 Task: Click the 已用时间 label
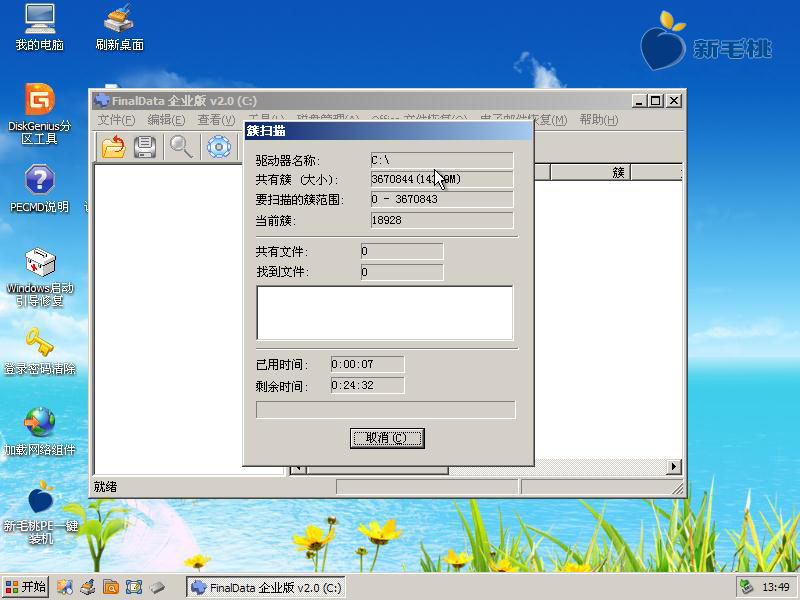click(x=282, y=365)
